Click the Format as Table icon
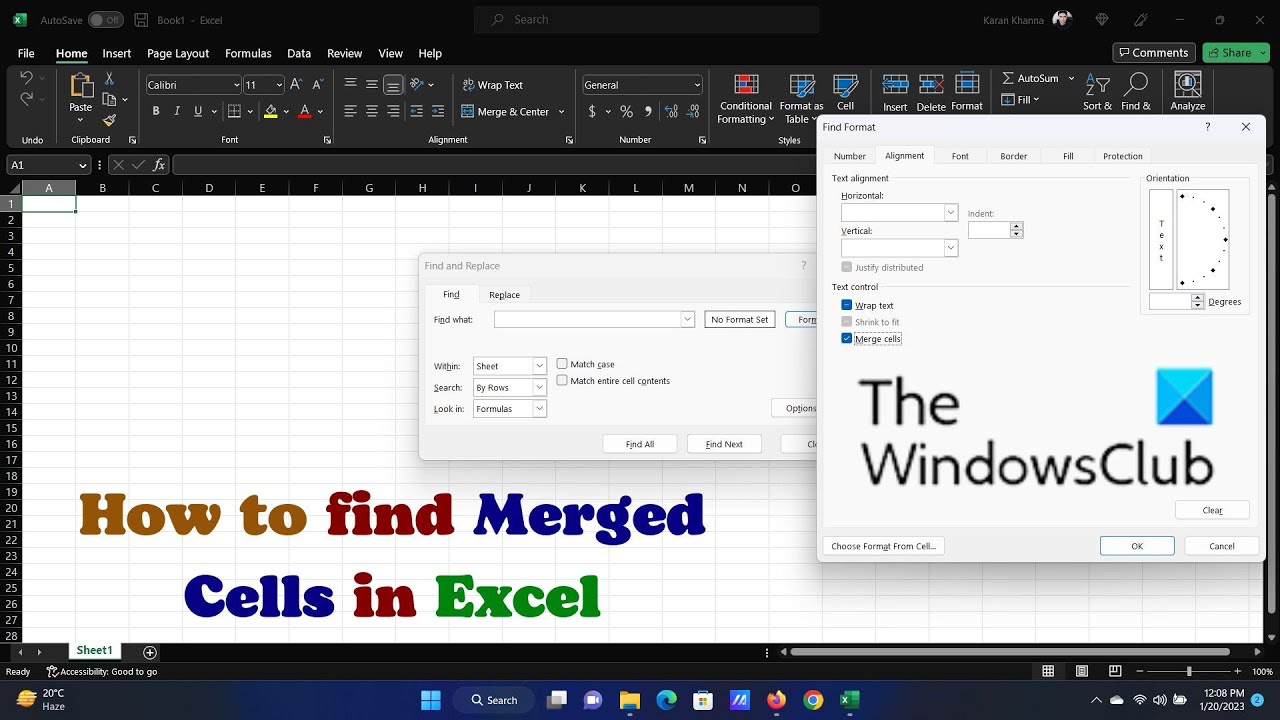This screenshot has width=1280, height=720. 801,86
